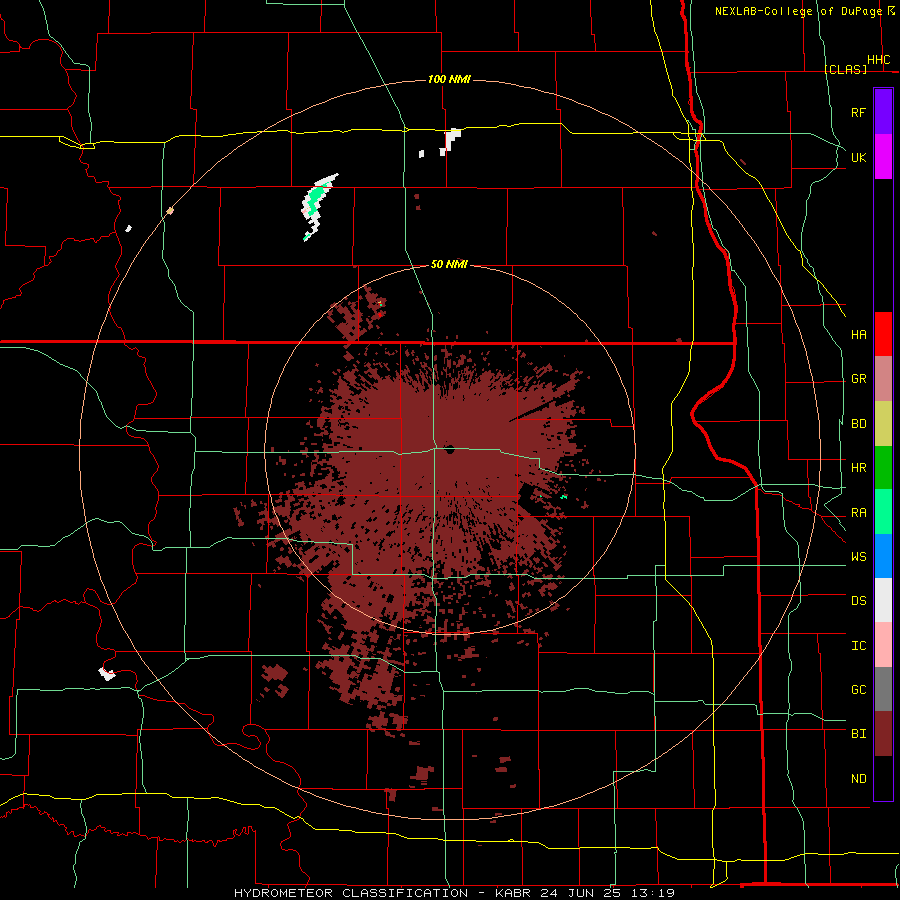Click the GR legend label
Image resolution: width=900 pixels, height=900 pixels.
pyautogui.click(x=858, y=379)
